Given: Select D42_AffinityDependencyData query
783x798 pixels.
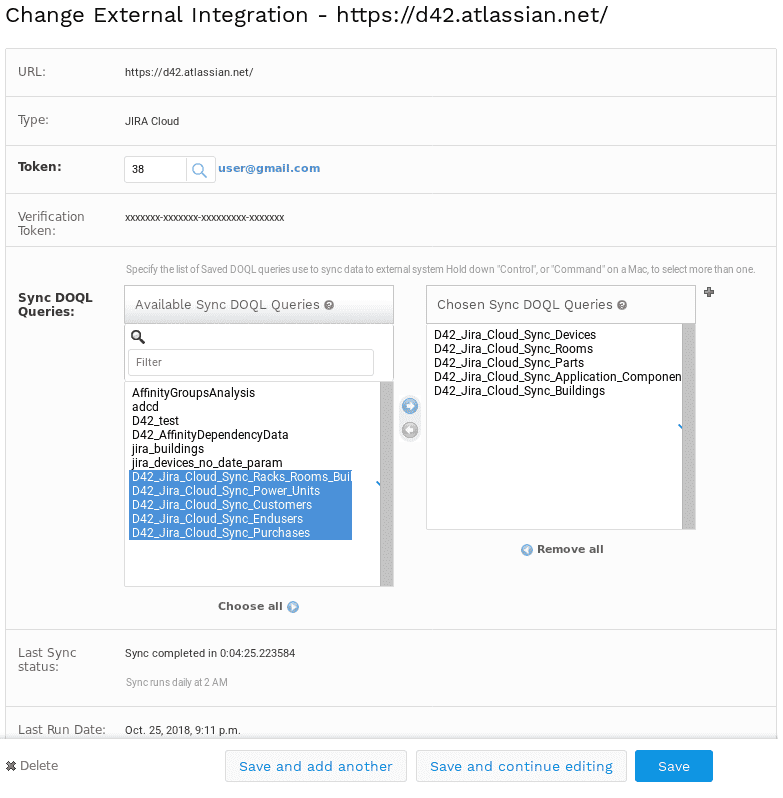Looking at the screenshot, I should (x=211, y=436).
